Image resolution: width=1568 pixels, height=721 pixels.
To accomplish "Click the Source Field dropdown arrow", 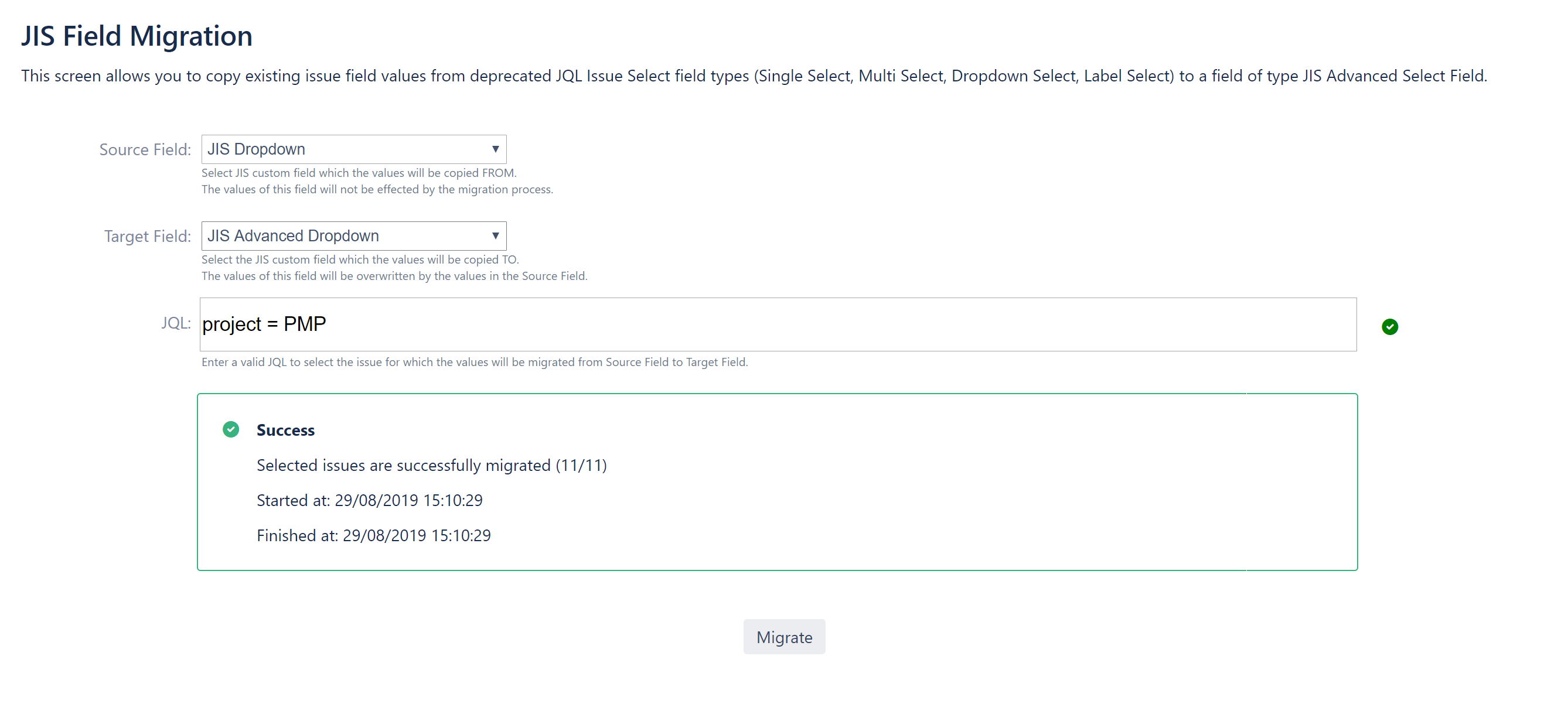I will [x=496, y=149].
